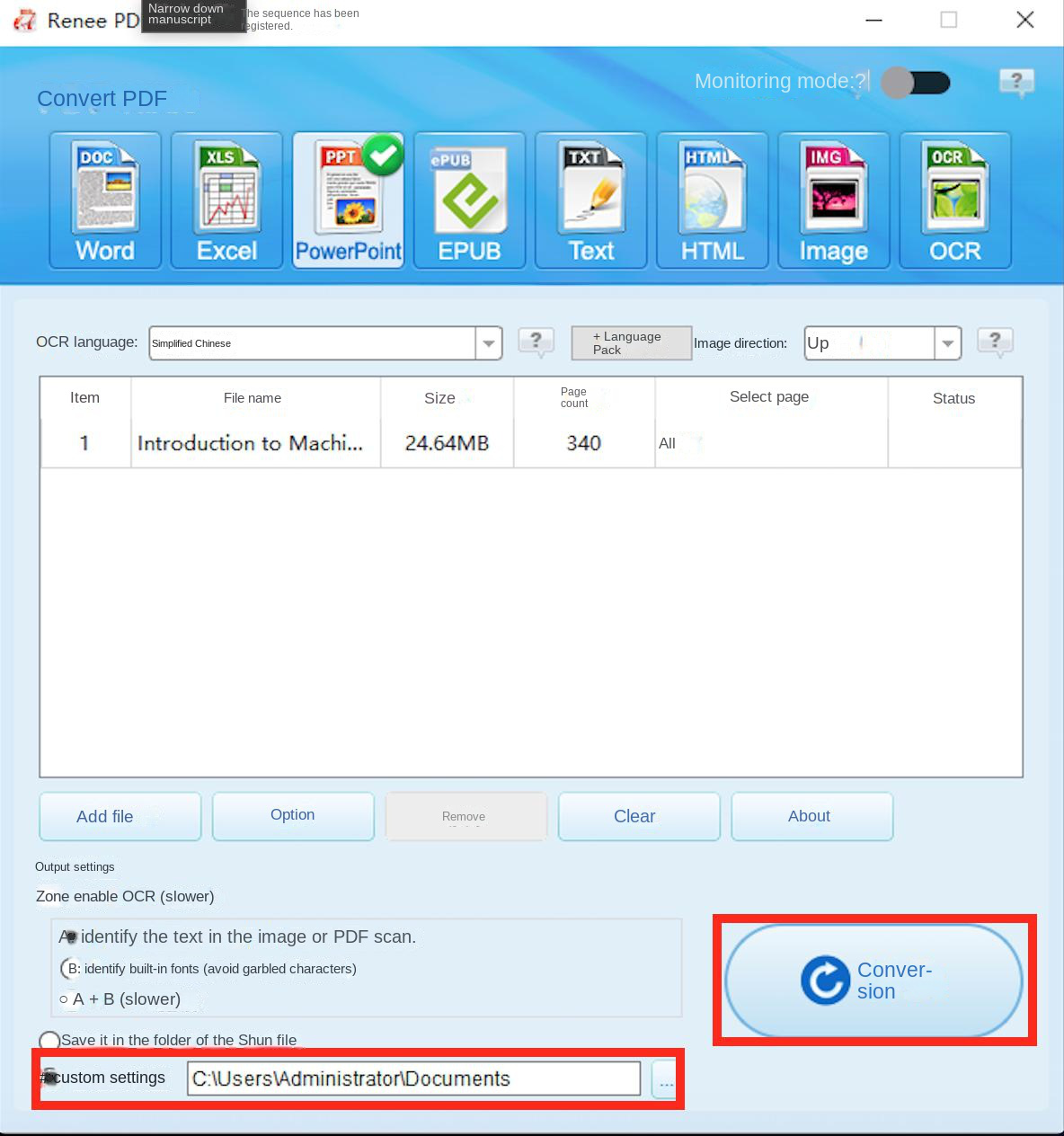Enable Monitoring mode switch

916,82
